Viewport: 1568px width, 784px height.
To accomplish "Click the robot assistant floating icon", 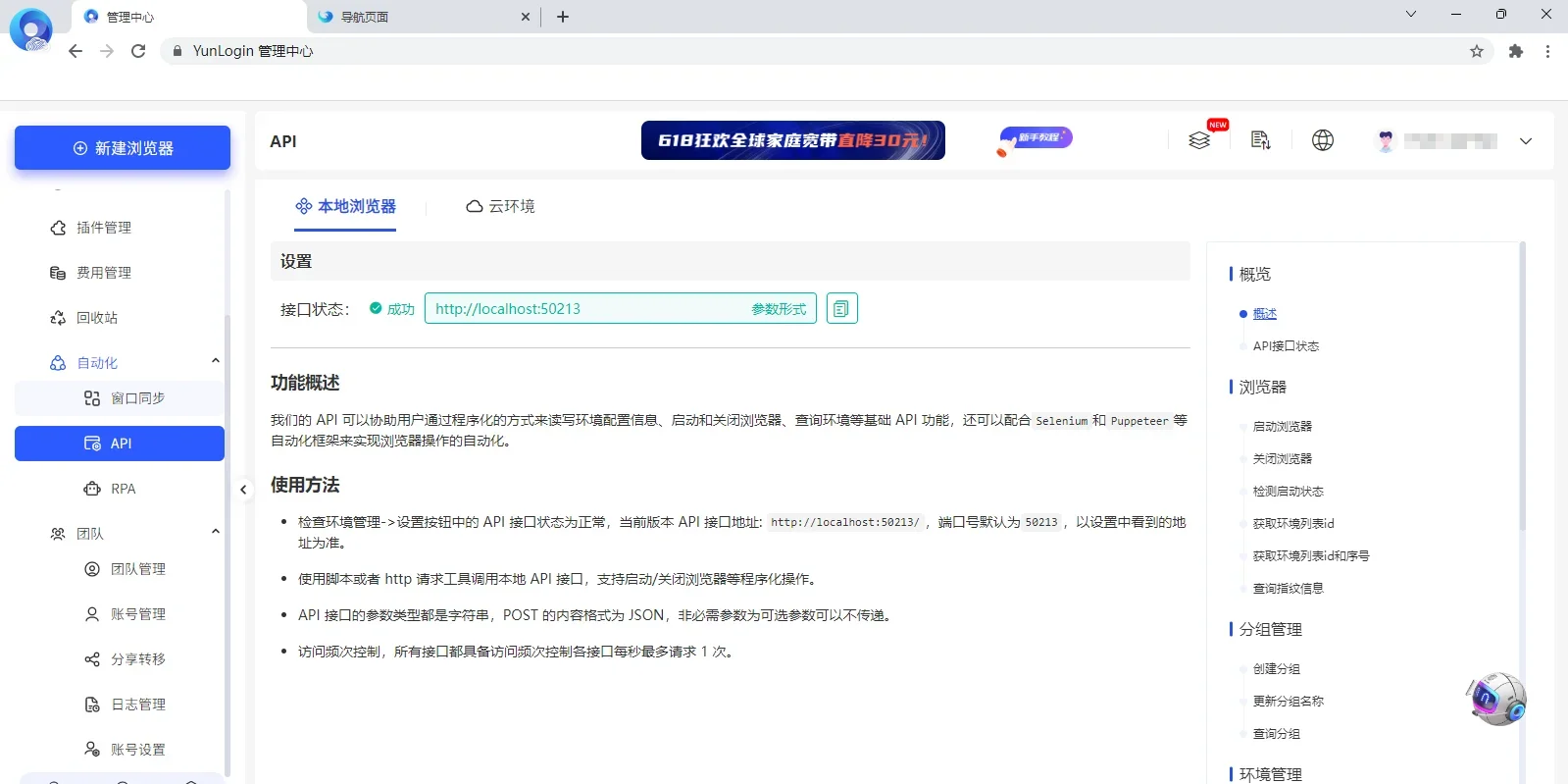I will click(x=1497, y=699).
